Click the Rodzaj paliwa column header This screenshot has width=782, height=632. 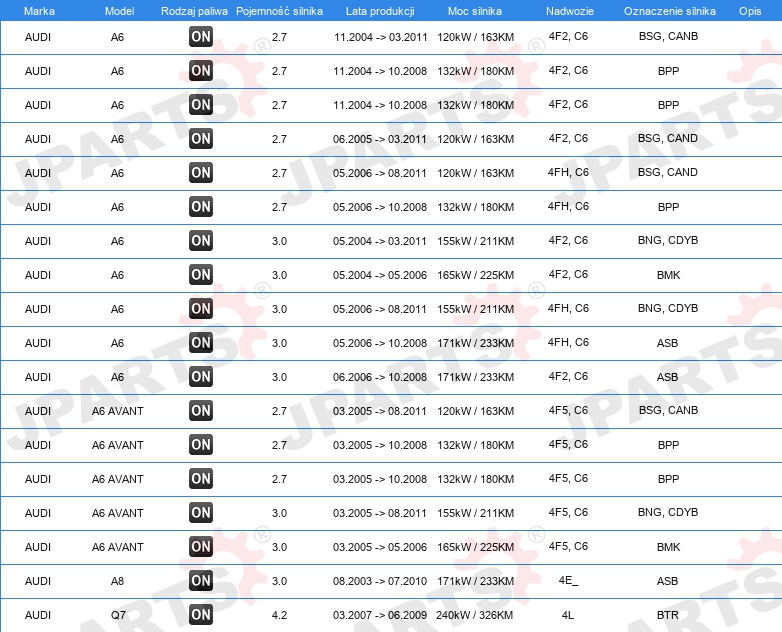click(x=194, y=11)
